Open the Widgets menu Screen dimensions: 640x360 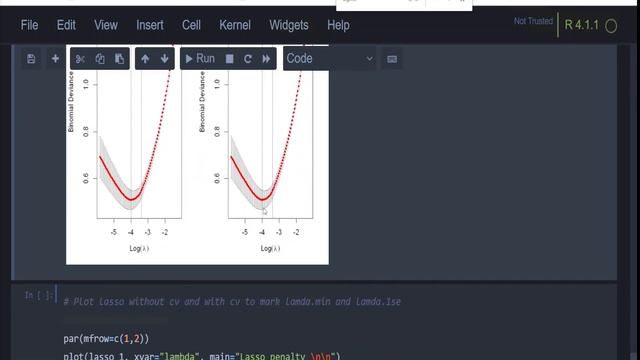point(289,25)
